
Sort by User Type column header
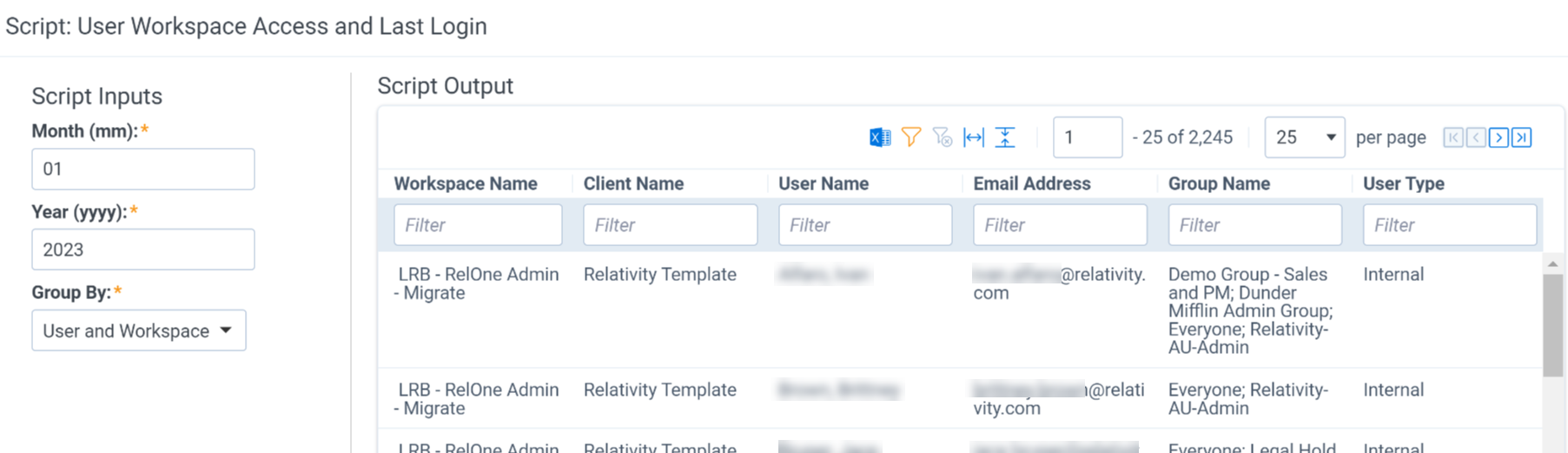1404,183
